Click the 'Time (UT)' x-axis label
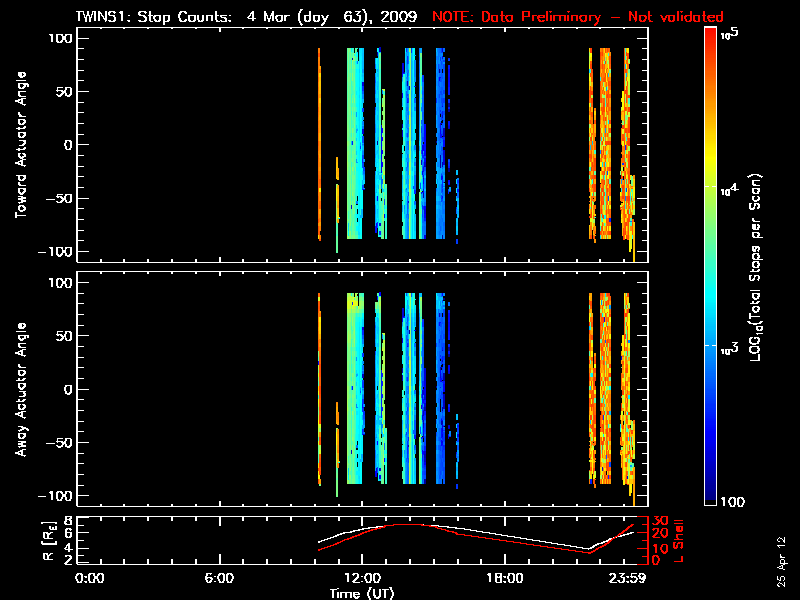This screenshot has width=800, height=600. (362, 592)
